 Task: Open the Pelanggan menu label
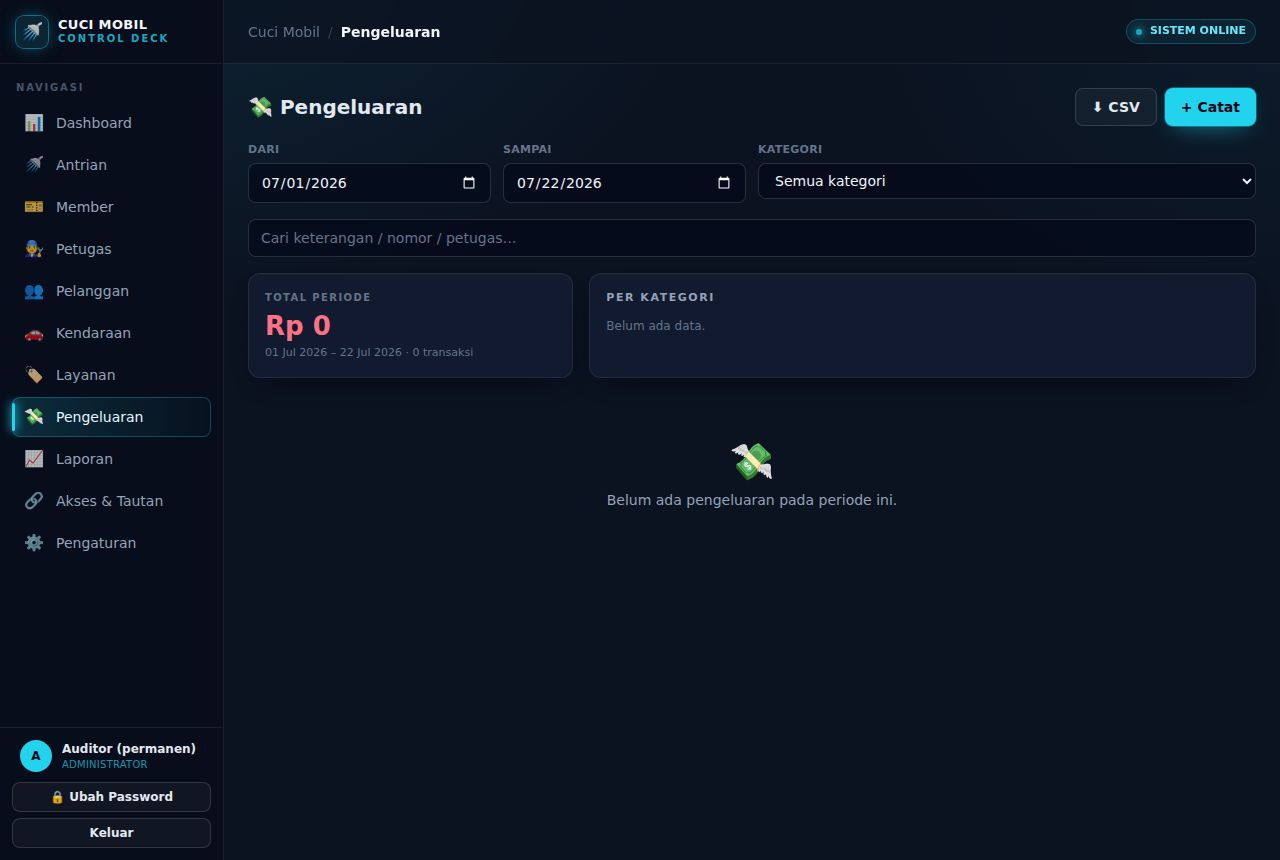(x=92, y=291)
